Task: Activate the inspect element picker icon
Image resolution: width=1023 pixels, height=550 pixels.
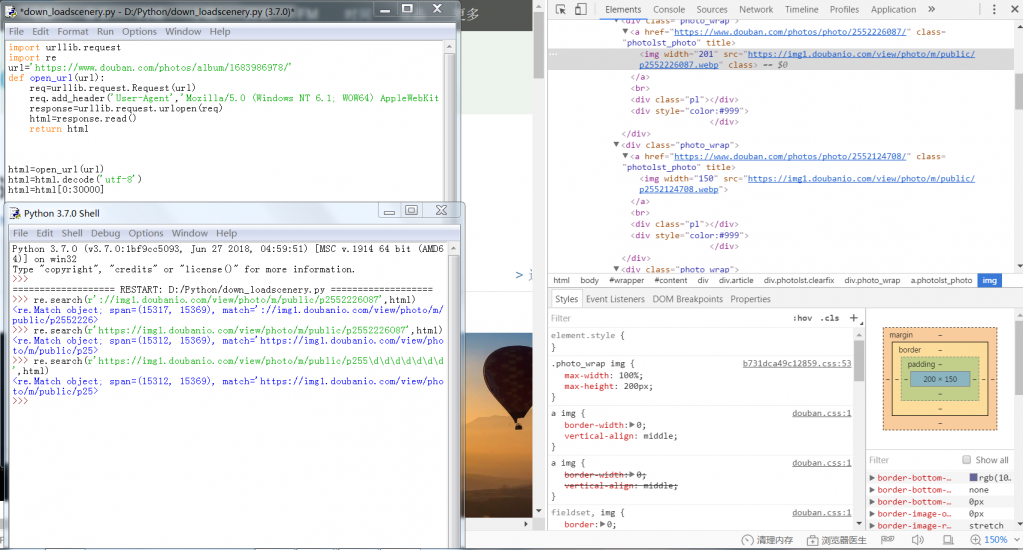Action: (559, 9)
